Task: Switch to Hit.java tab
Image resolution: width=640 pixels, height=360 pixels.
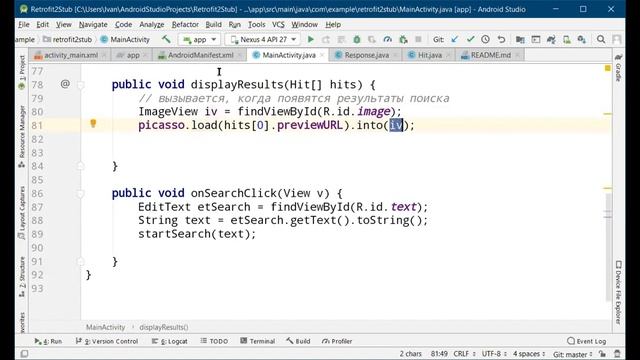Action: [x=429, y=55]
